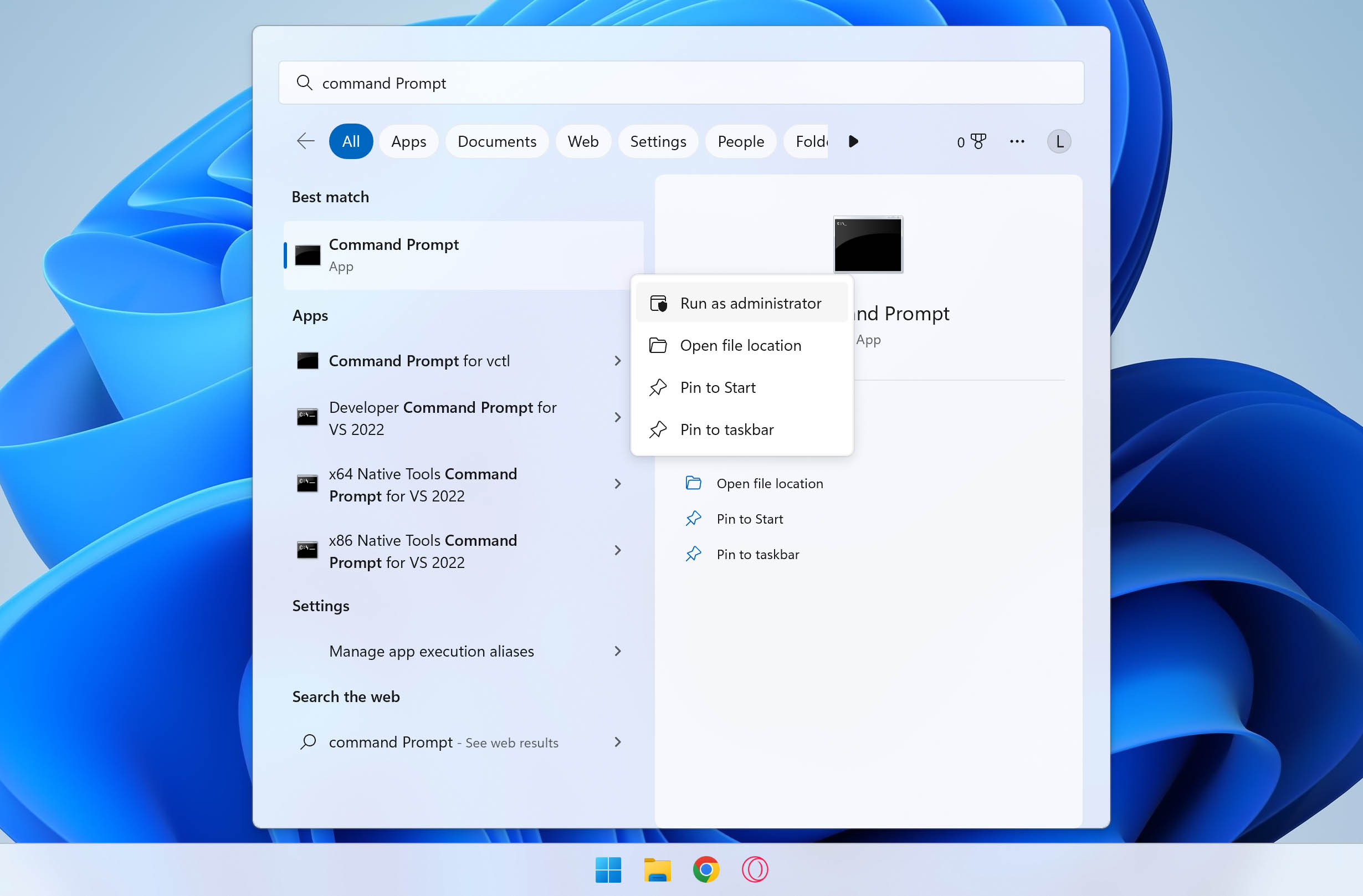Switch to the Apps filter tab
The height and width of the screenshot is (896, 1363).
(x=407, y=141)
